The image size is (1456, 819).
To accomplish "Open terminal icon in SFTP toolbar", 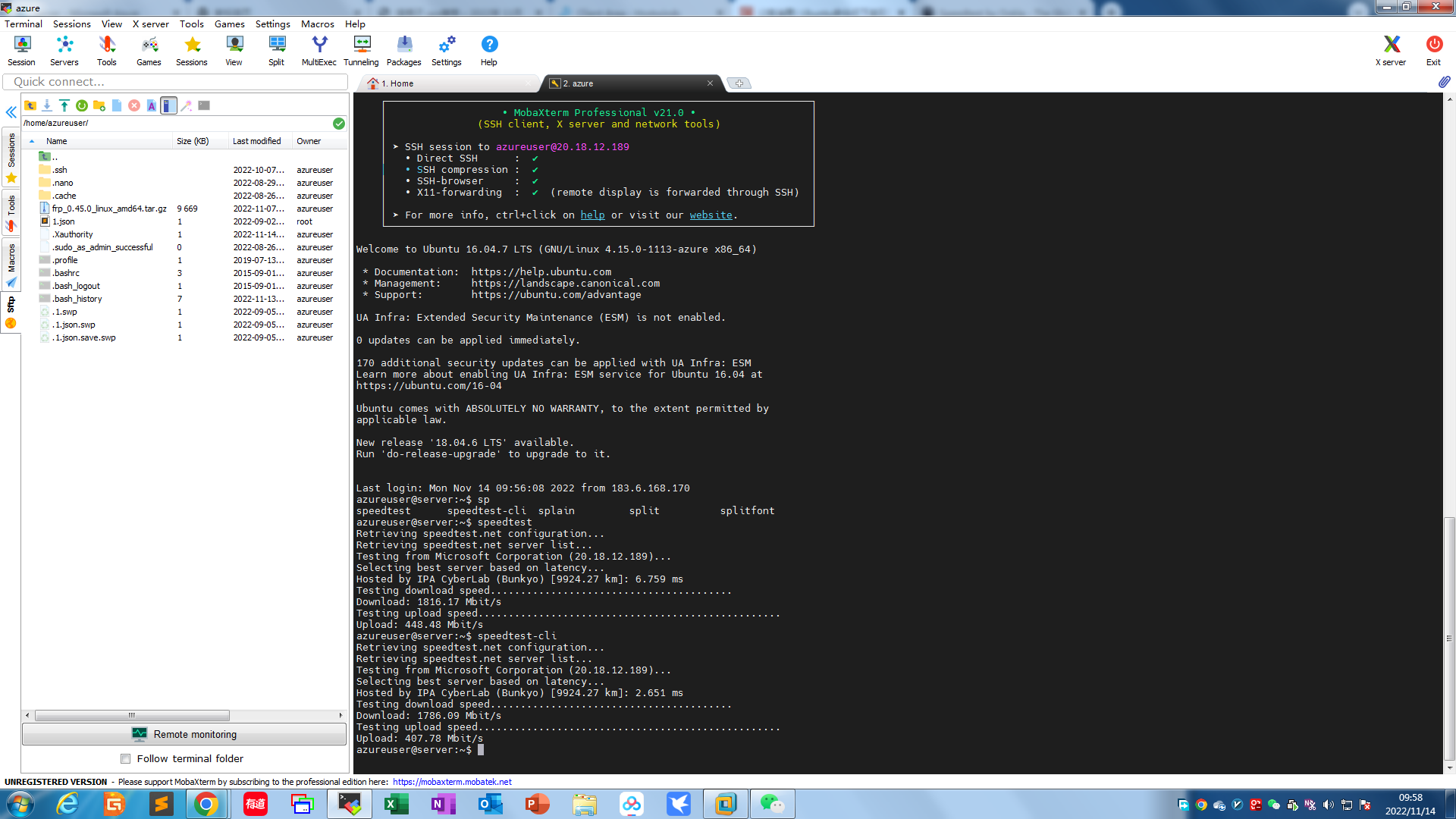I will click(x=204, y=105).
